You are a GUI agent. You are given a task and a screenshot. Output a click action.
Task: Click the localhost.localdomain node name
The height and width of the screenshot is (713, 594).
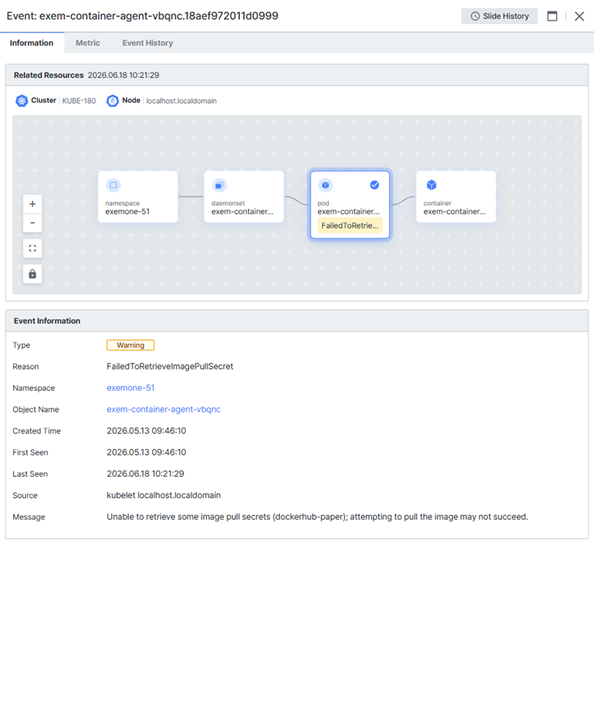point(181,101)
